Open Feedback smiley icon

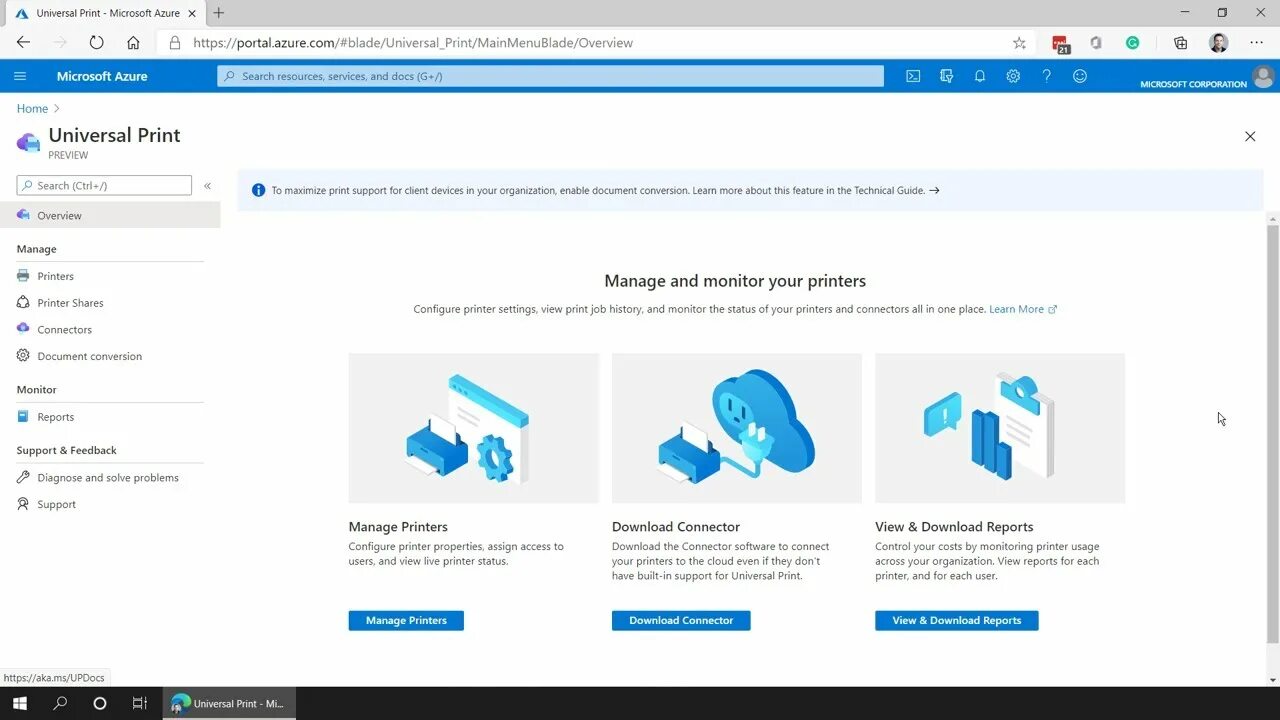pos(1080,76)
